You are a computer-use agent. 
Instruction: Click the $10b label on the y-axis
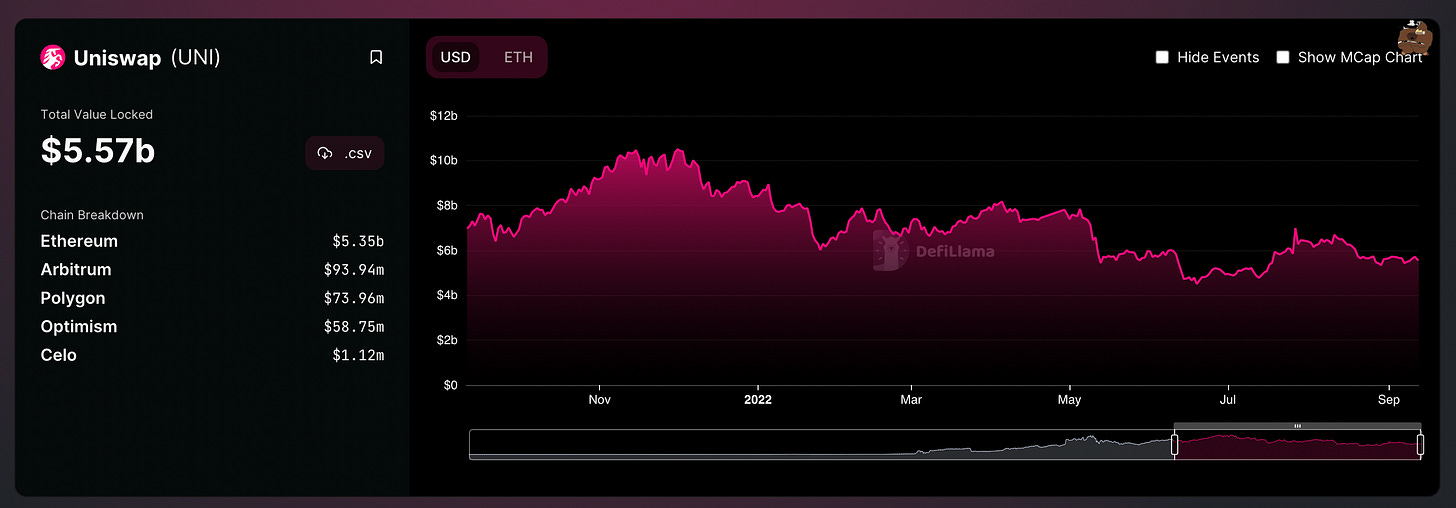pos(443,161)
